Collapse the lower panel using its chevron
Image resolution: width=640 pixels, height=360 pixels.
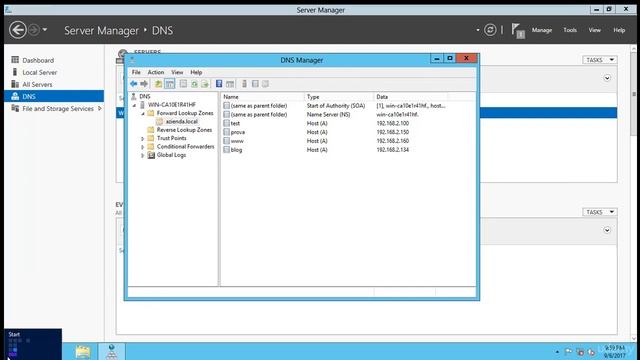point(607,230)
